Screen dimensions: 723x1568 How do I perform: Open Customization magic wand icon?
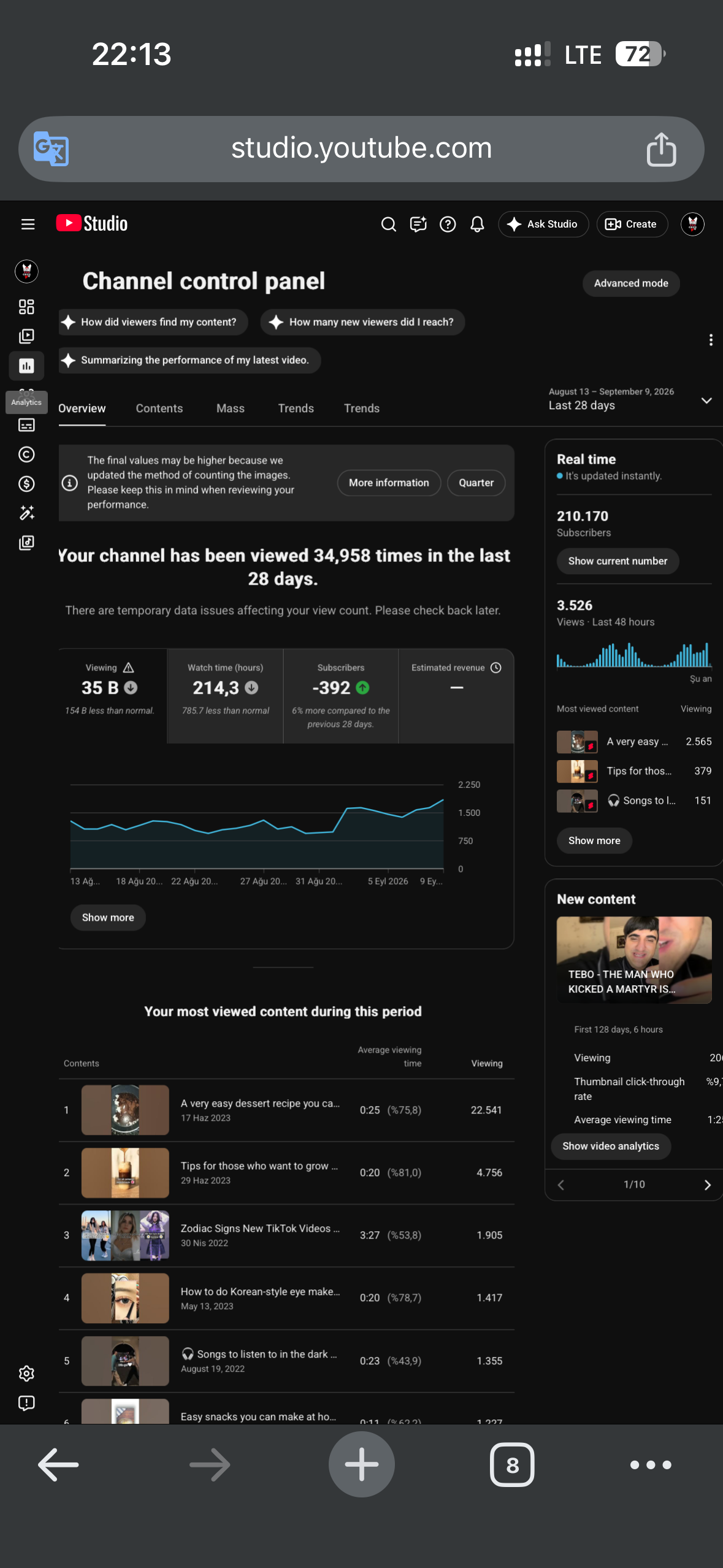[26, 513]
